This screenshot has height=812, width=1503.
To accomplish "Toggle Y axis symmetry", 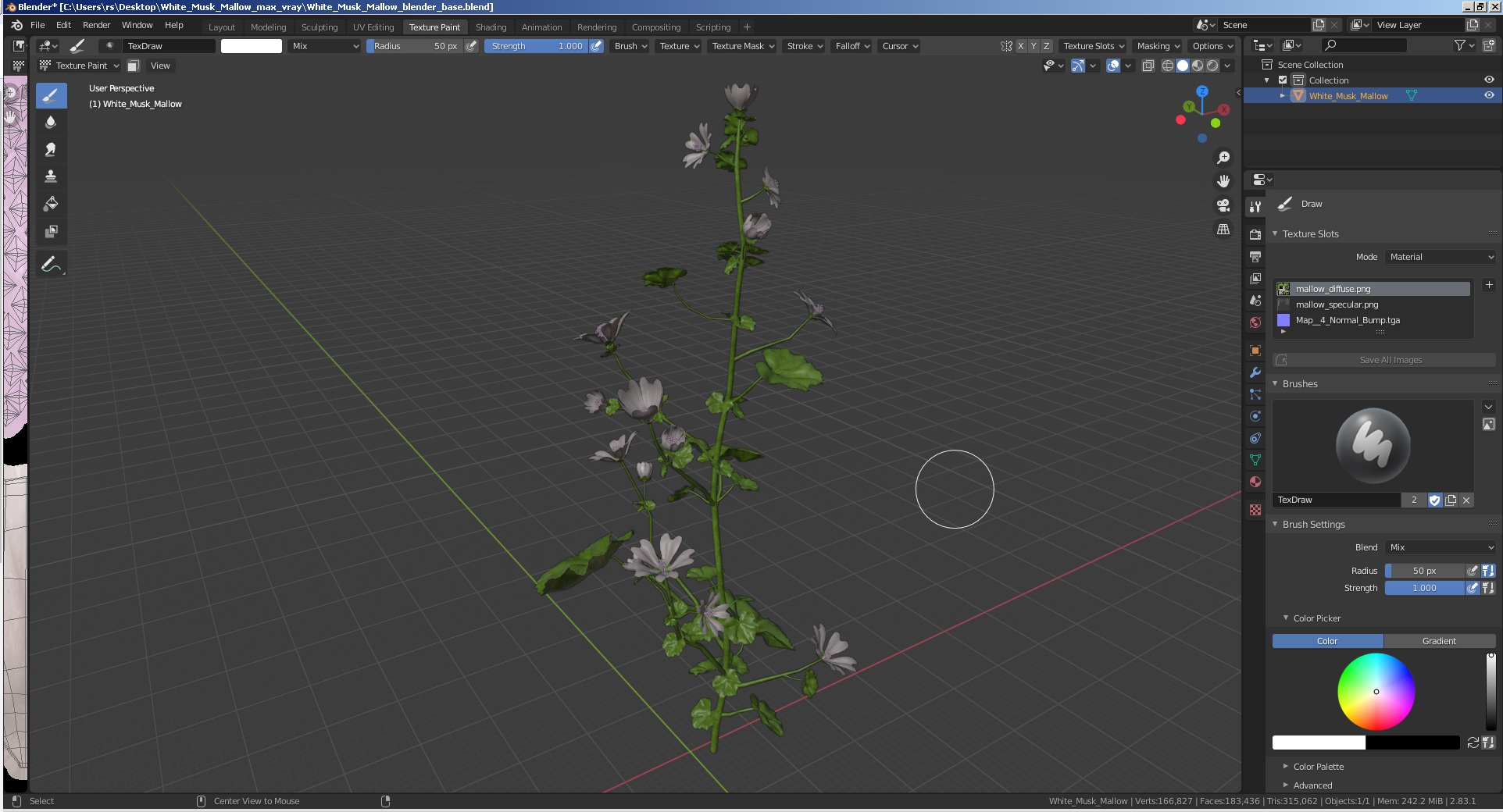I will tap(1034, 46).
